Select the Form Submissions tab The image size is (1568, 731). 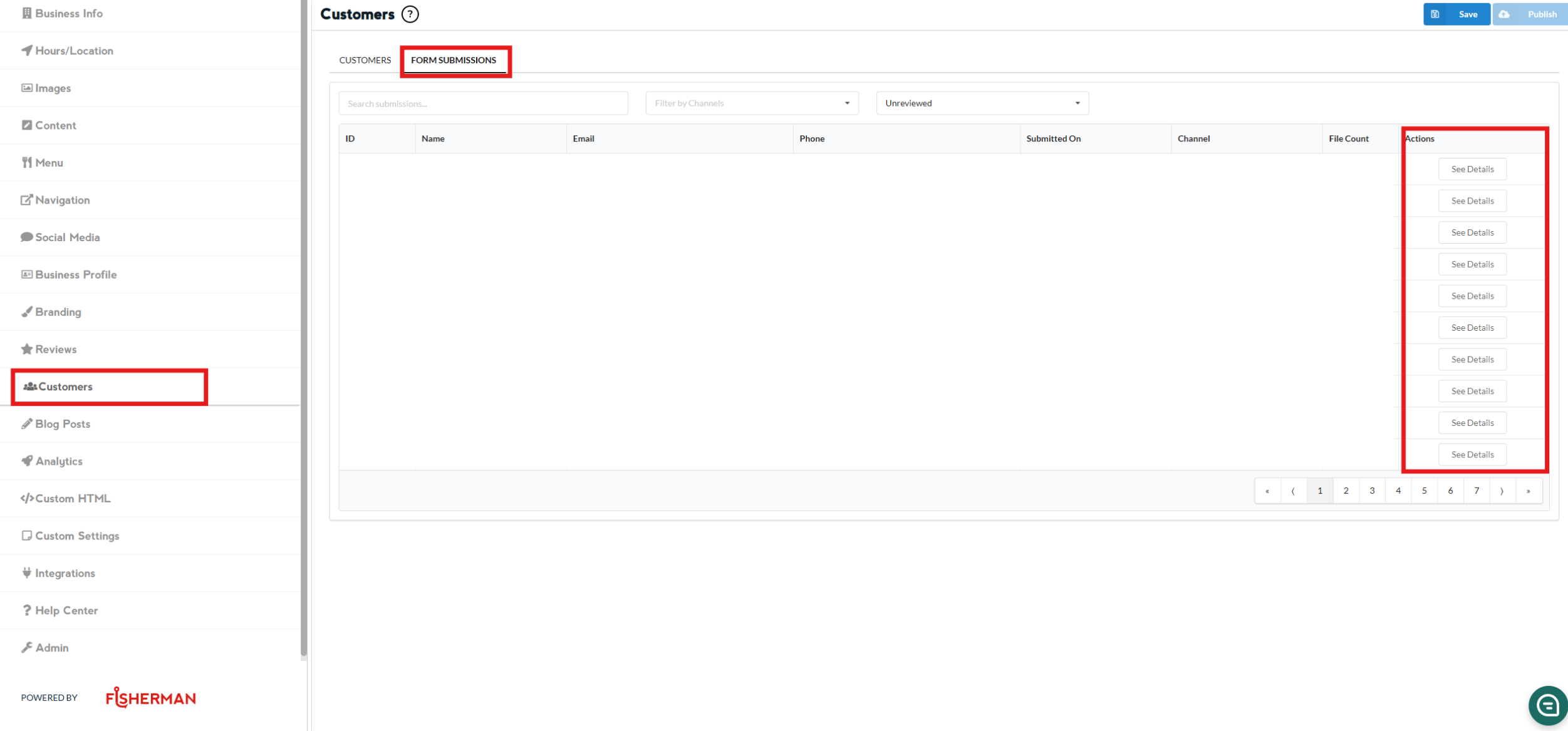click(454, 60)
